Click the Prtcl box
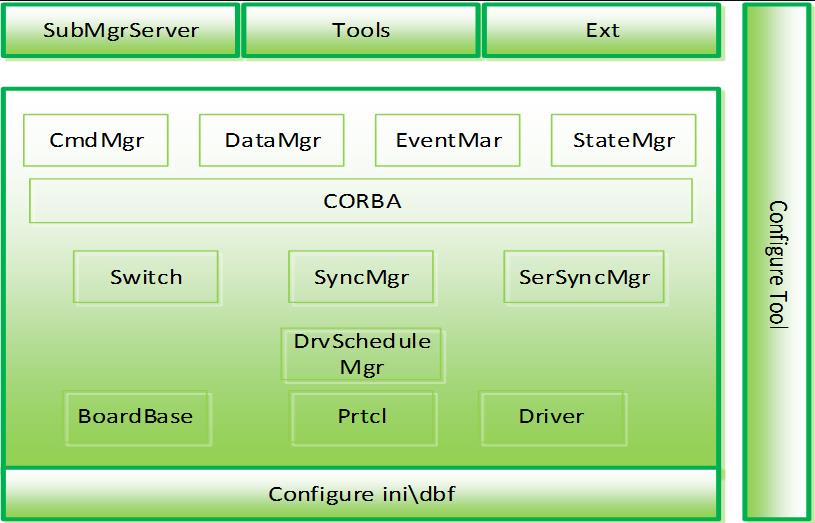 363,419
